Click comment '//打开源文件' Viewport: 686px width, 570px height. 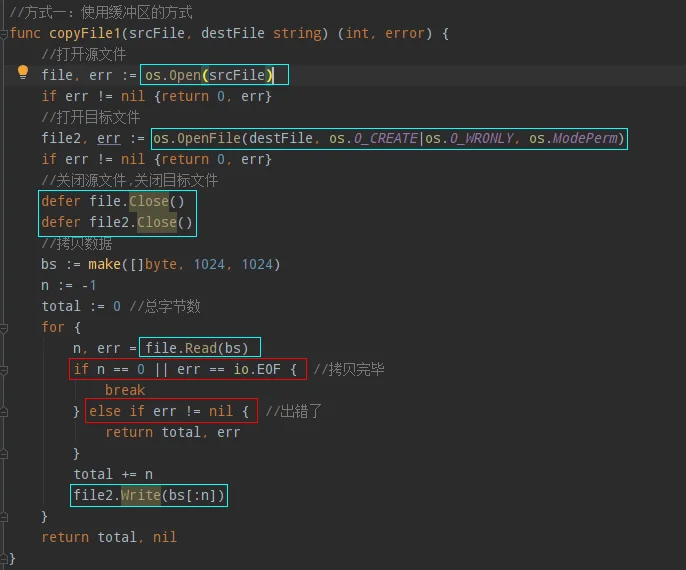click(84, 54)
